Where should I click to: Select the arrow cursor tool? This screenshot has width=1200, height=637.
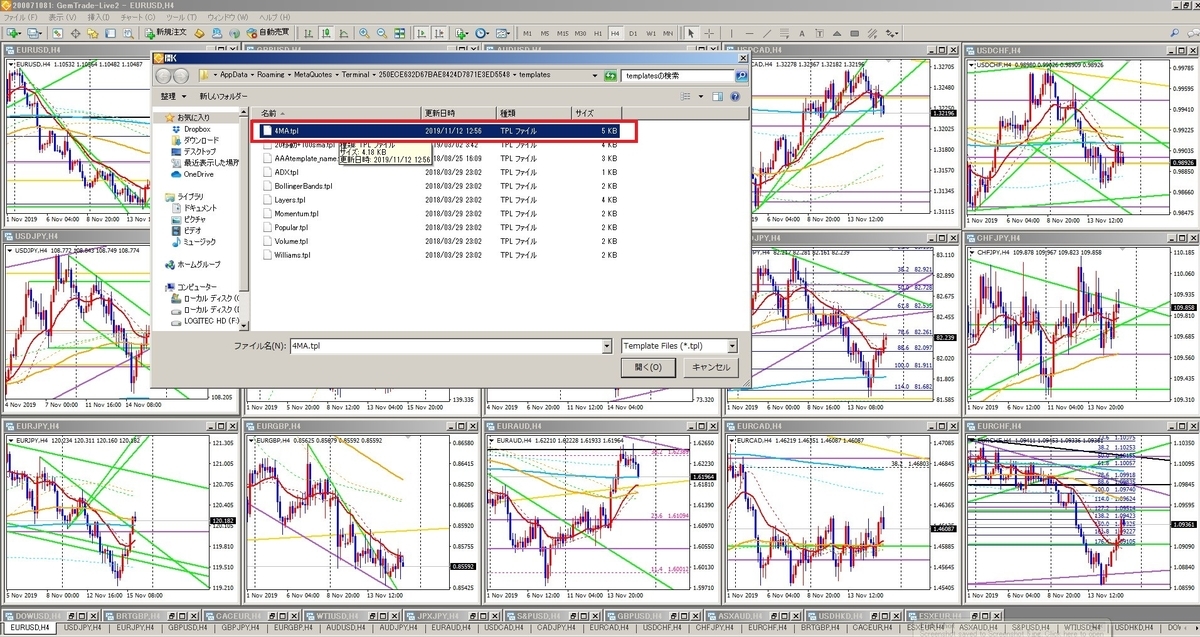[x=690, y=33]
